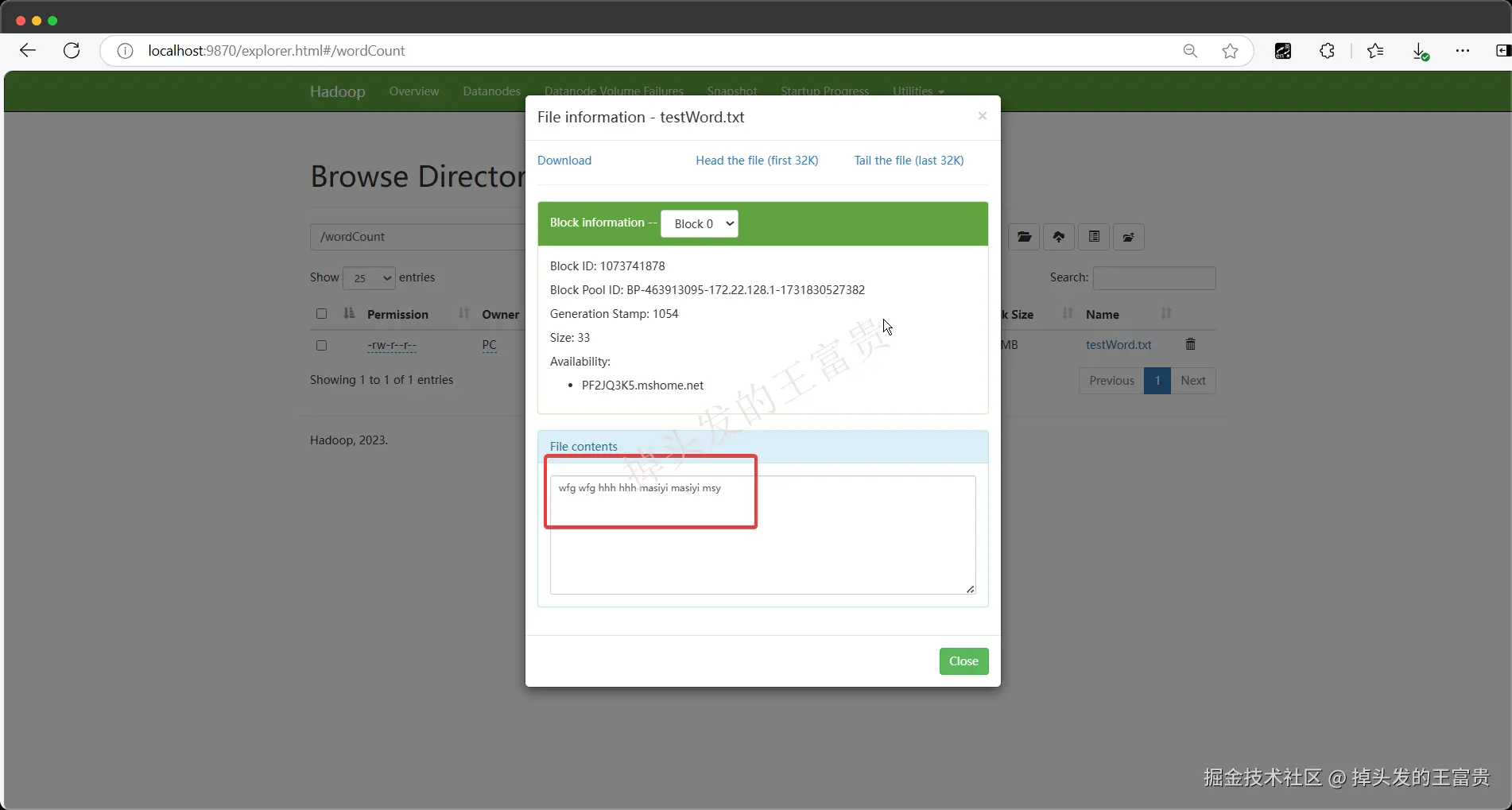This screenshot has width=1512, height=810.
Task: Focus the browser address bar URL
Action: coord(276,51)
